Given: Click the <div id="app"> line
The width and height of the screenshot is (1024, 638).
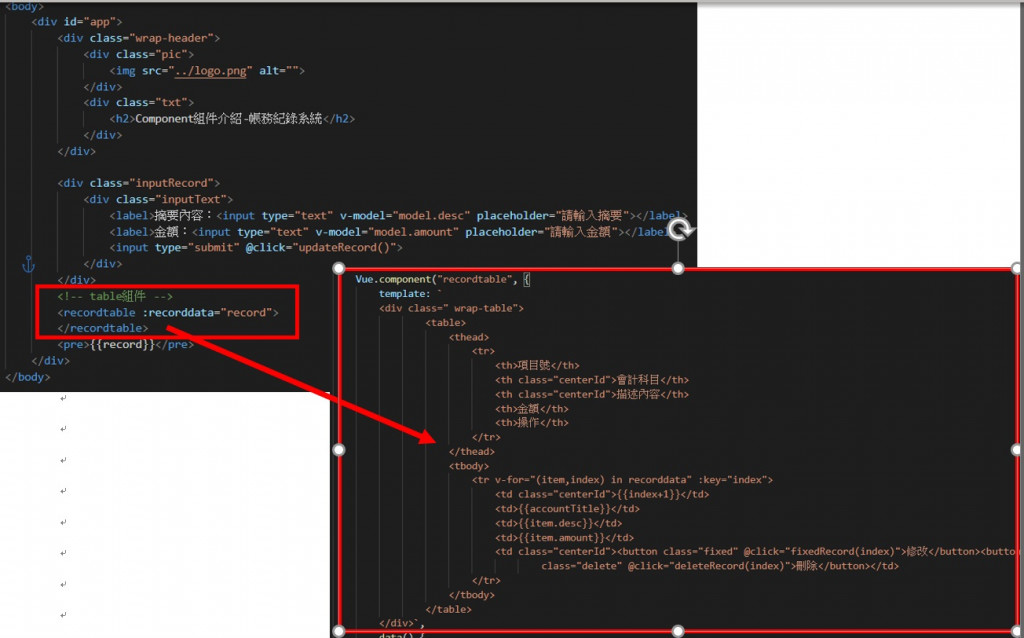Looking at the screenshot, I should coord(76,22).
